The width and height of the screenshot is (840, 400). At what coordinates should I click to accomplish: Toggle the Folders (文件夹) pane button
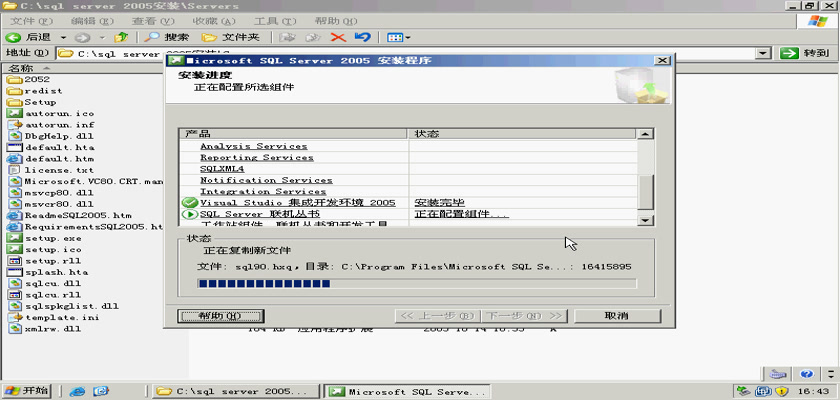pyautogui.click(x=231, y=37)
